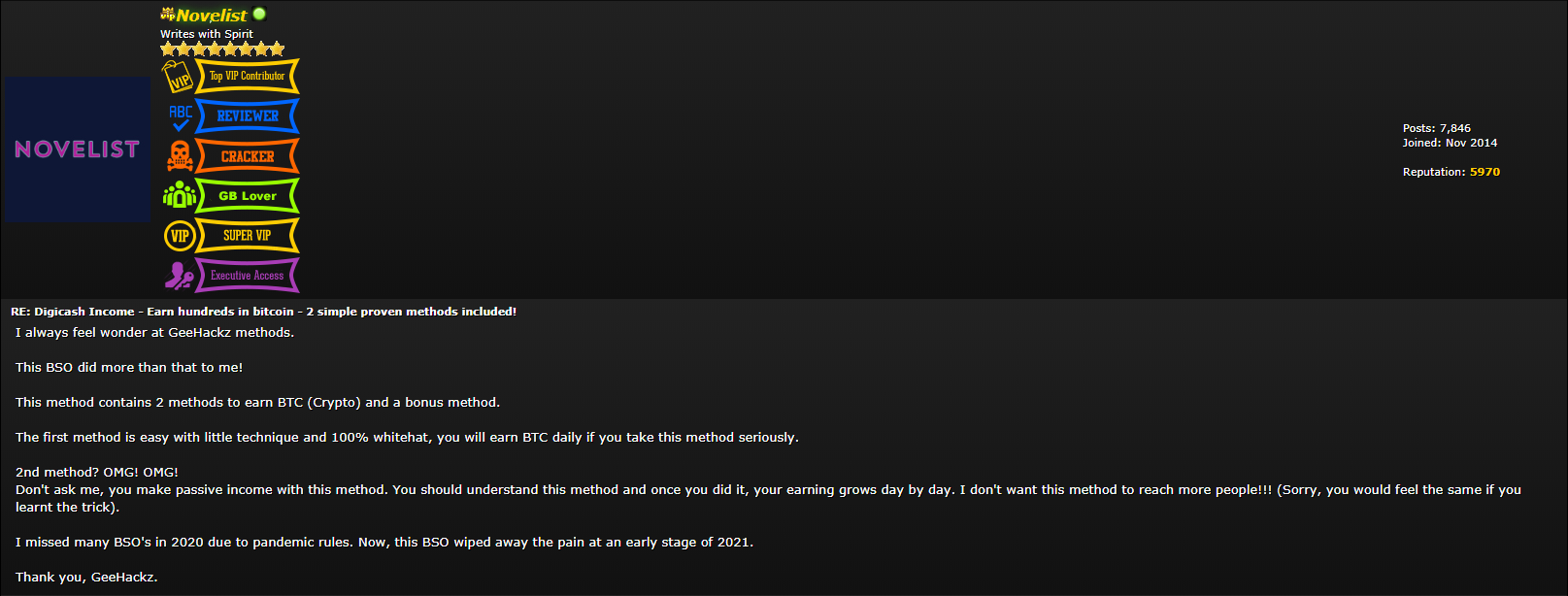The image size is (1568, 596).
Task: Click the RE: Digicash Income post title
Action: [x=263, y=312]
